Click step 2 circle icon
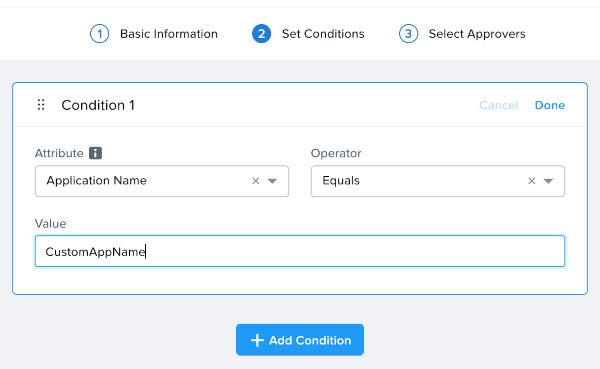This screenshot has height=369, width=600. pos(261,34)
